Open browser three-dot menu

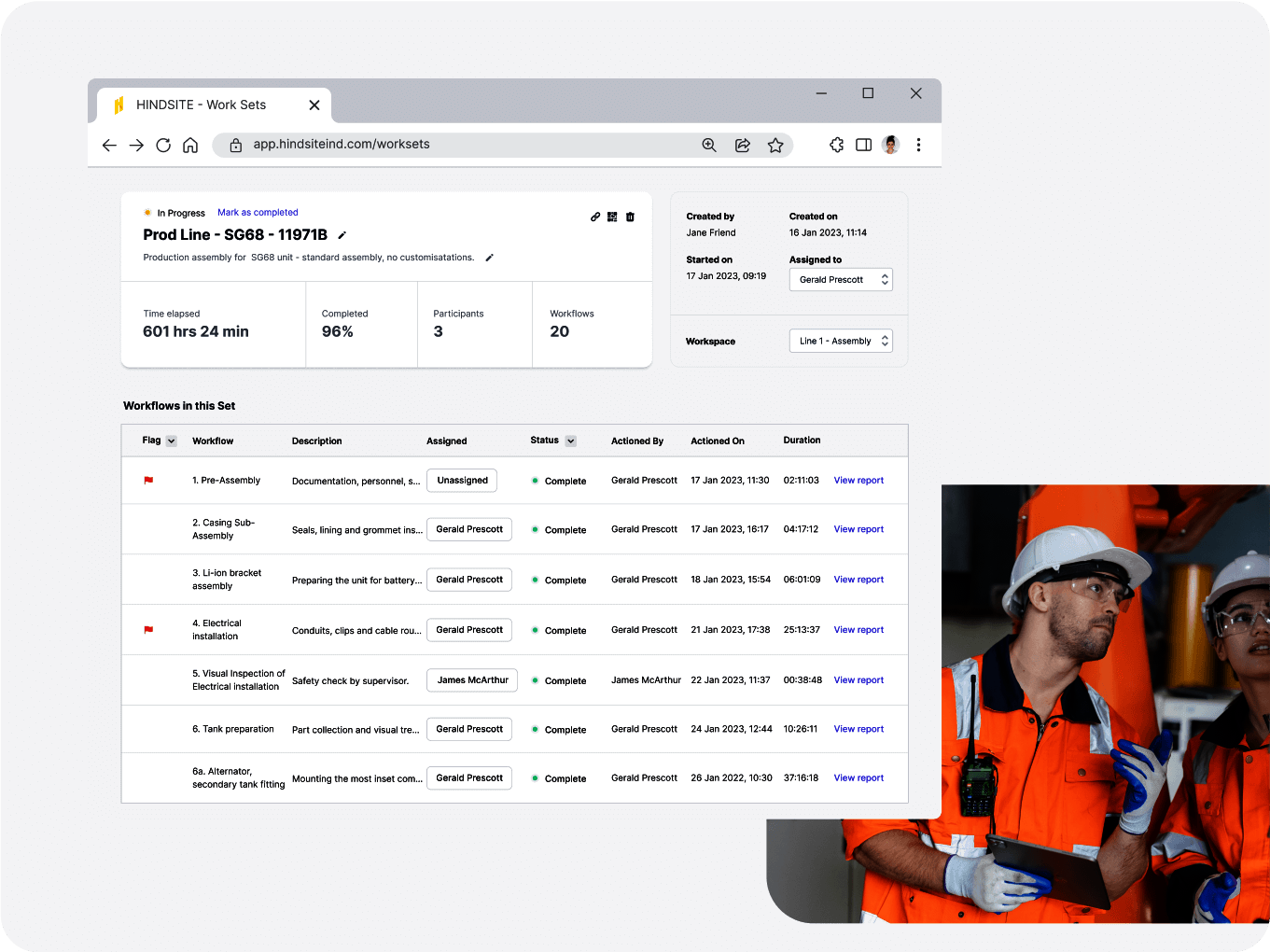(x=919, y=145)
